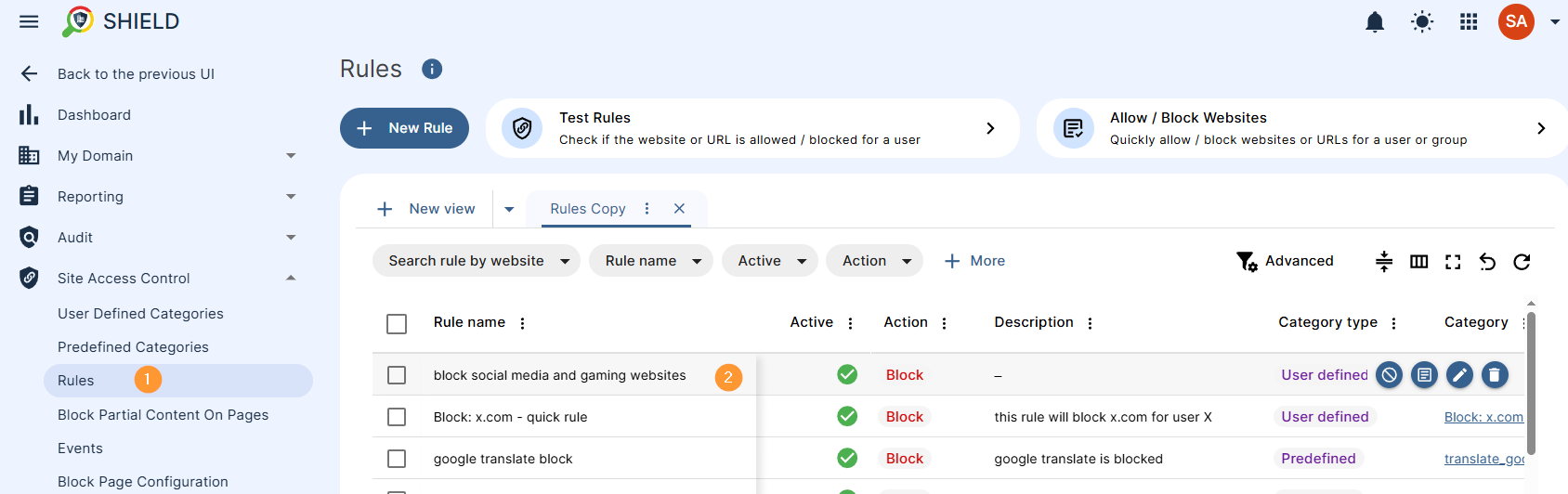Expand the Audit menu

coord(160,238)
